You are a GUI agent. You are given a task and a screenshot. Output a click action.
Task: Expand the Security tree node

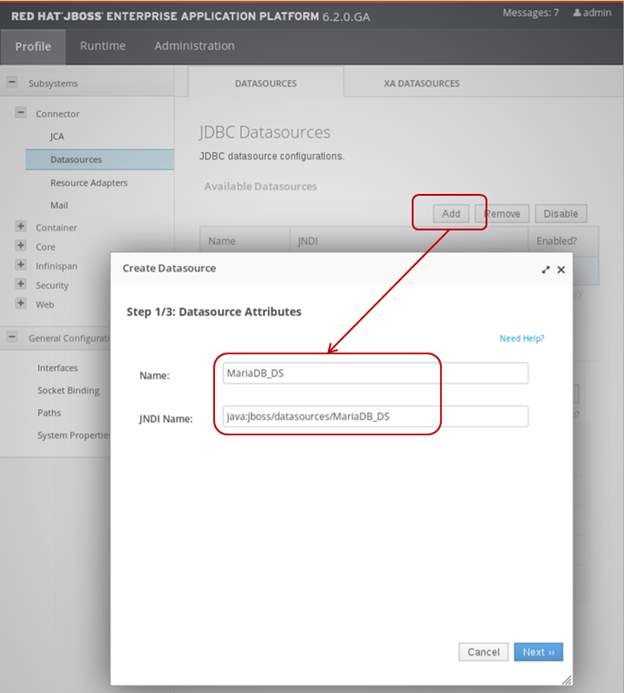pyautogui.click(x=21, y=285)
